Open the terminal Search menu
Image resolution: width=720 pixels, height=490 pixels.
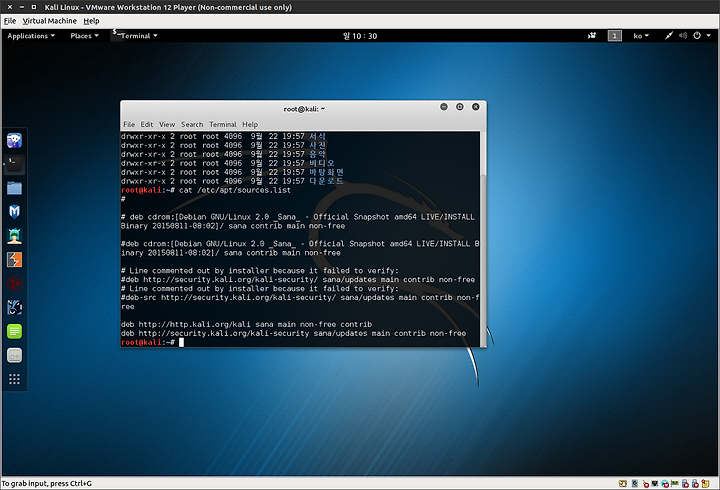pyautogui.click(x=192, y=124)
